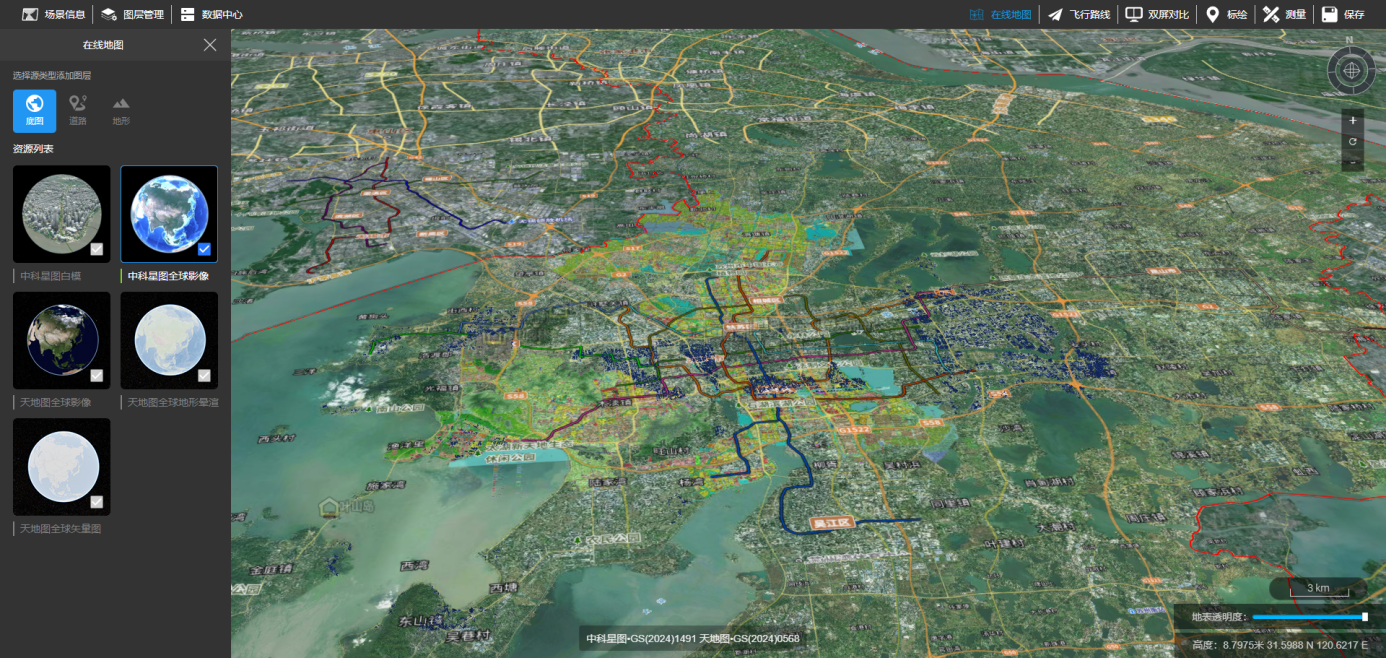The width and height of the screenshot is (1386, 658).
Task: Enable the 天地图全球地形晕渲 checkbox
Action: tap(204, 375)
